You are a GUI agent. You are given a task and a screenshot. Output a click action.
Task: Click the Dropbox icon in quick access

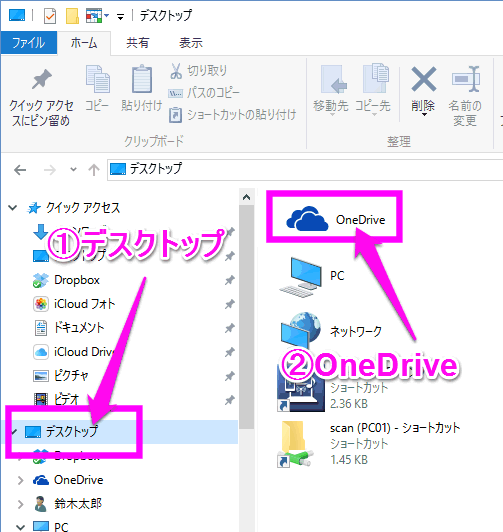click(x=41, y=280)
